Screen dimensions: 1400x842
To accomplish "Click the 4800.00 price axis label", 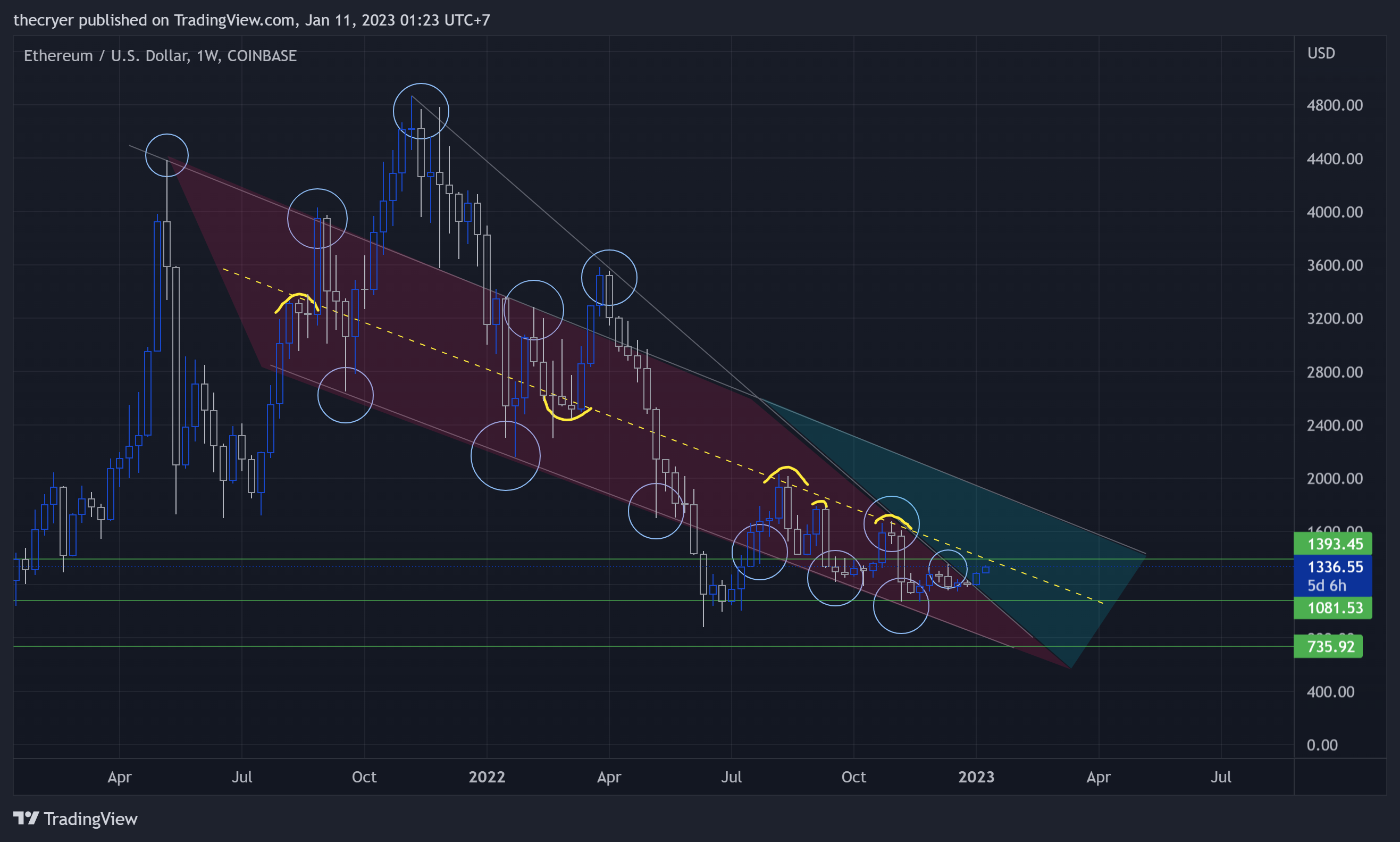I will [x=1334, y=105].
